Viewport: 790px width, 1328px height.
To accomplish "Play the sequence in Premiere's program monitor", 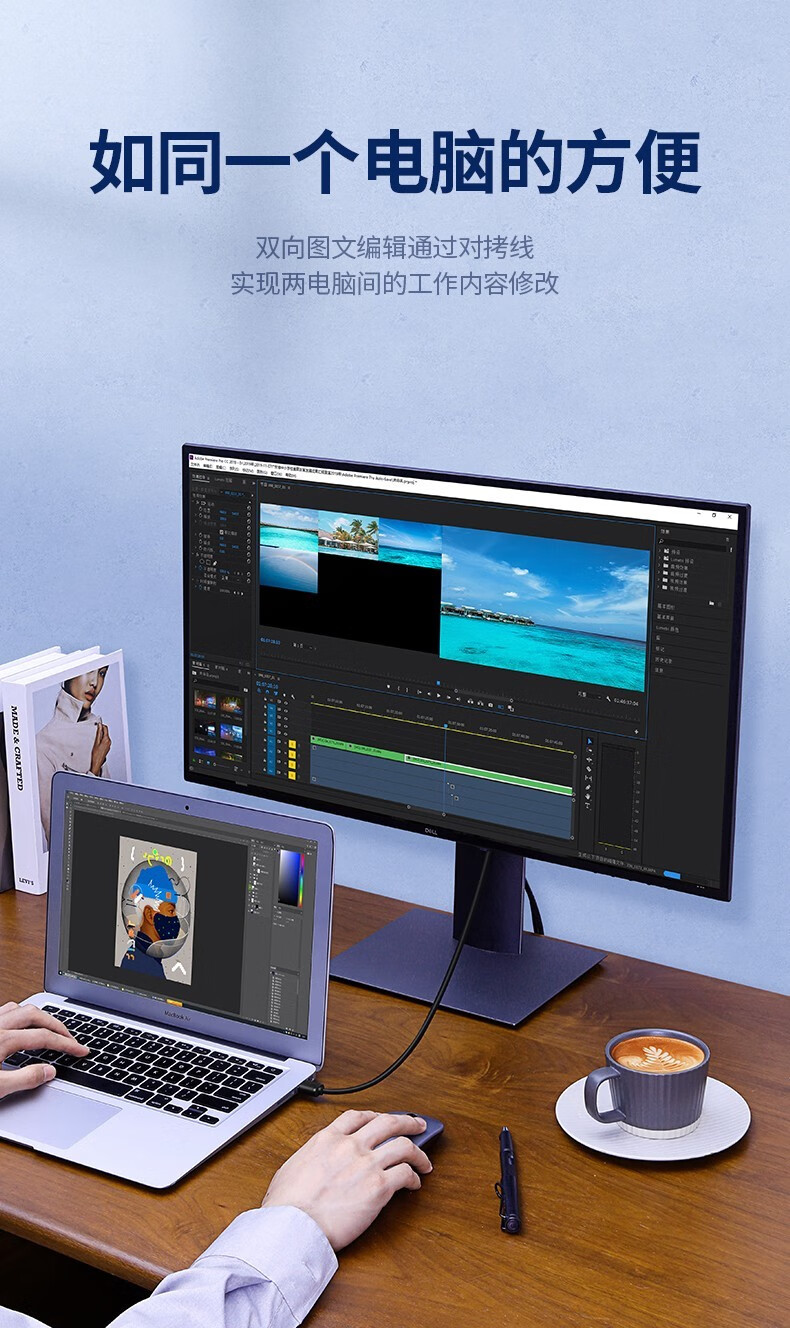I will (x=438, y=696).
